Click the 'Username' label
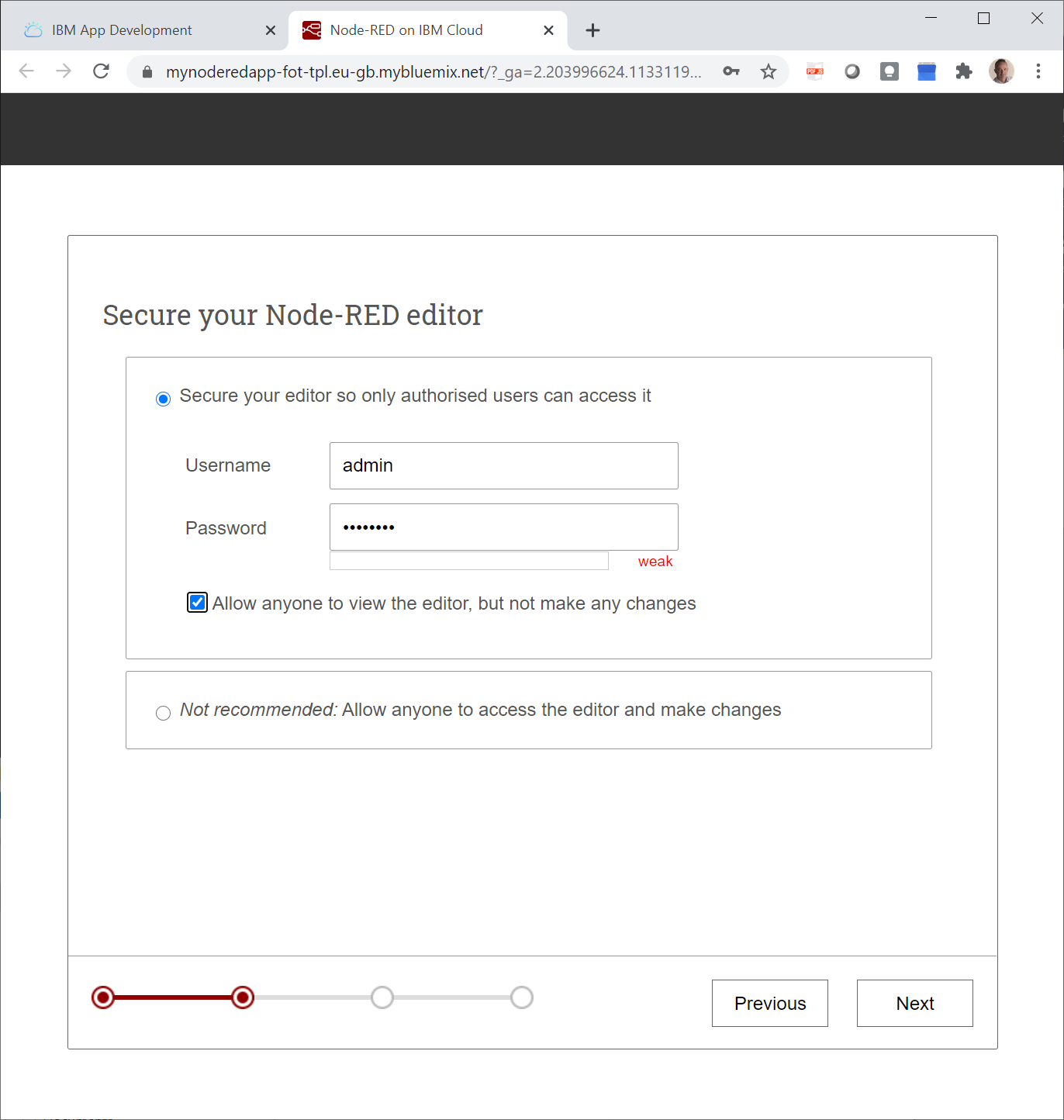This screenshot has width=1064, height=1120. coord(228,465)
